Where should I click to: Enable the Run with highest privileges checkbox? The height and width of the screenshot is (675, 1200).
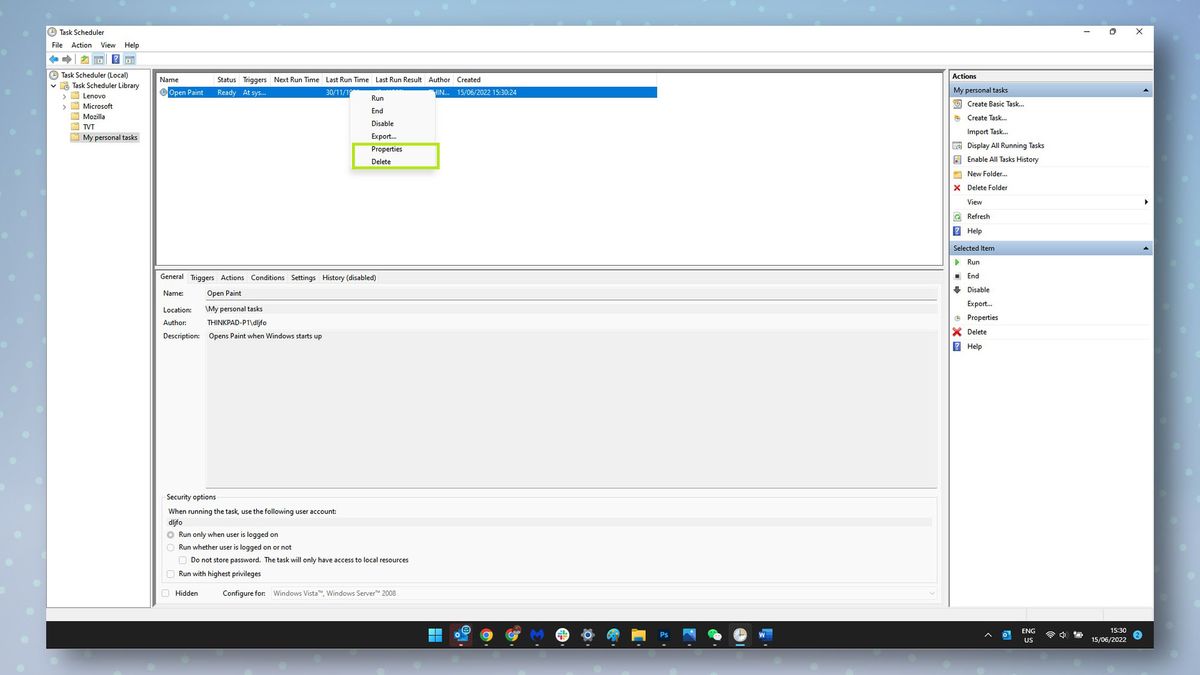[x=170, y=573]
